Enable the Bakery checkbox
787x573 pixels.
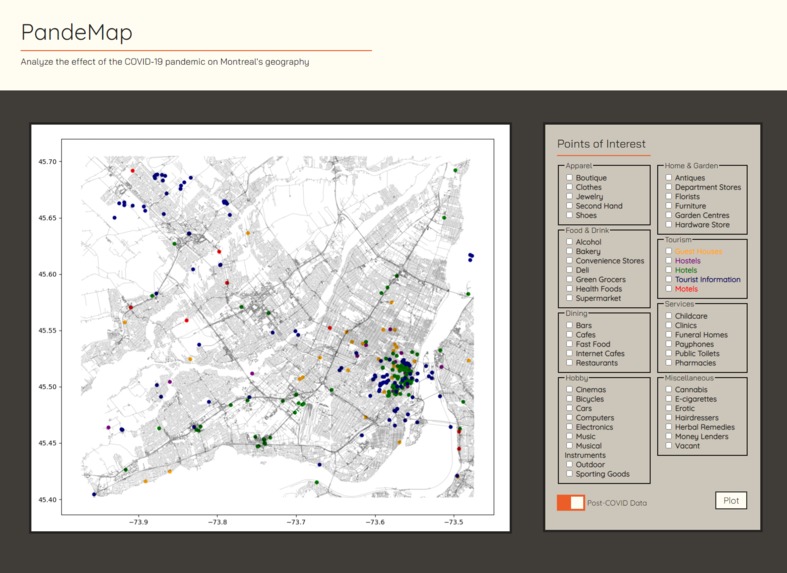tap(569, 251)
